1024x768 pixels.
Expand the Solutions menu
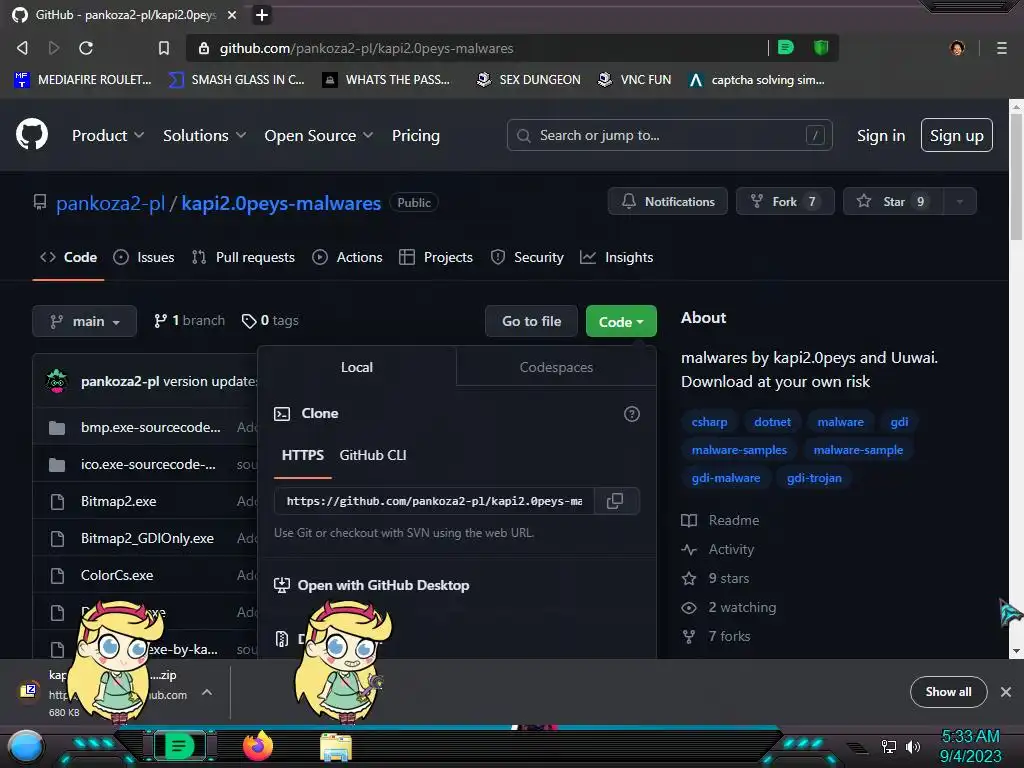click(204, 135)
